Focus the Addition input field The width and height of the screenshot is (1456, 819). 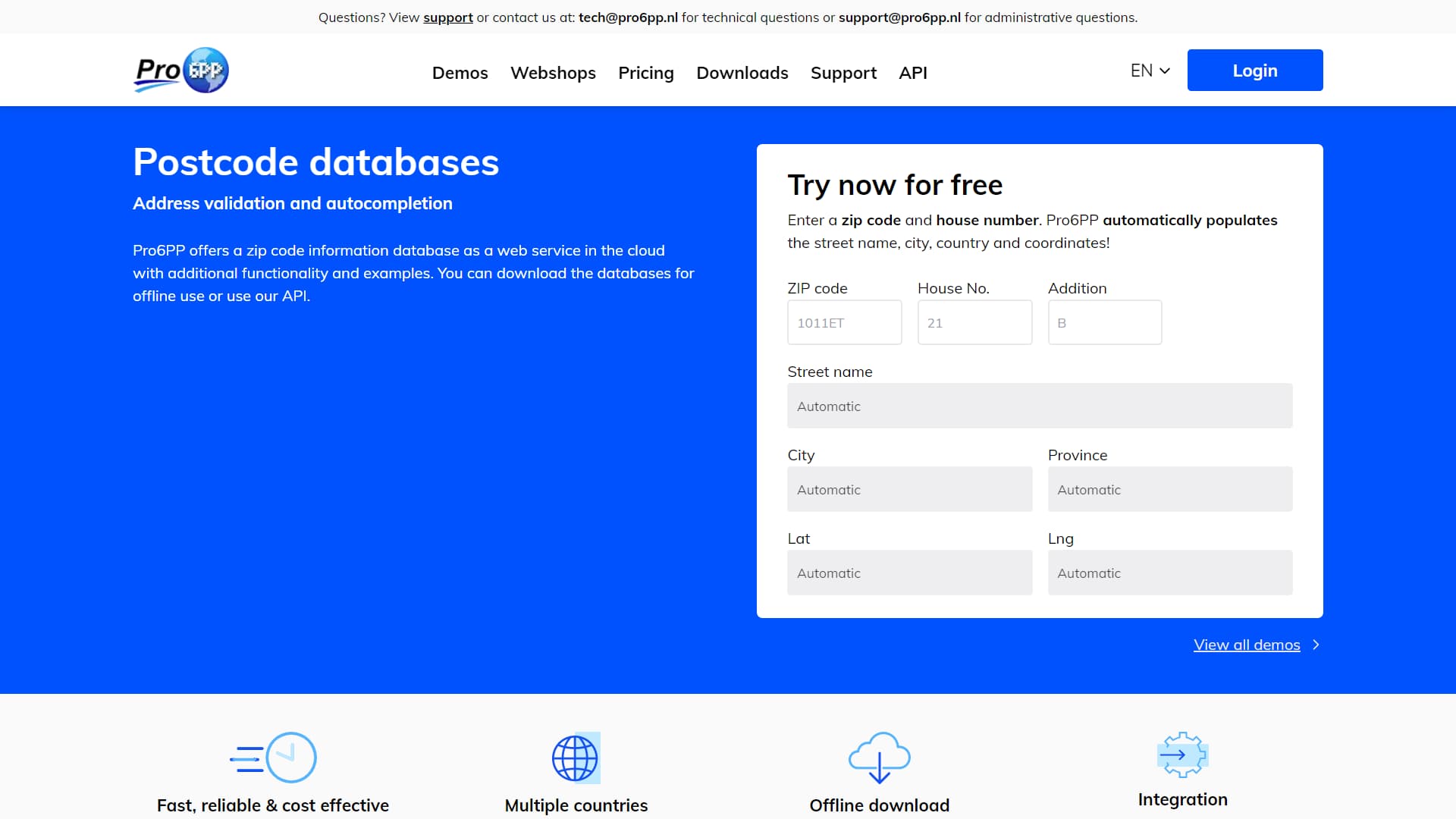(1105, 322)
